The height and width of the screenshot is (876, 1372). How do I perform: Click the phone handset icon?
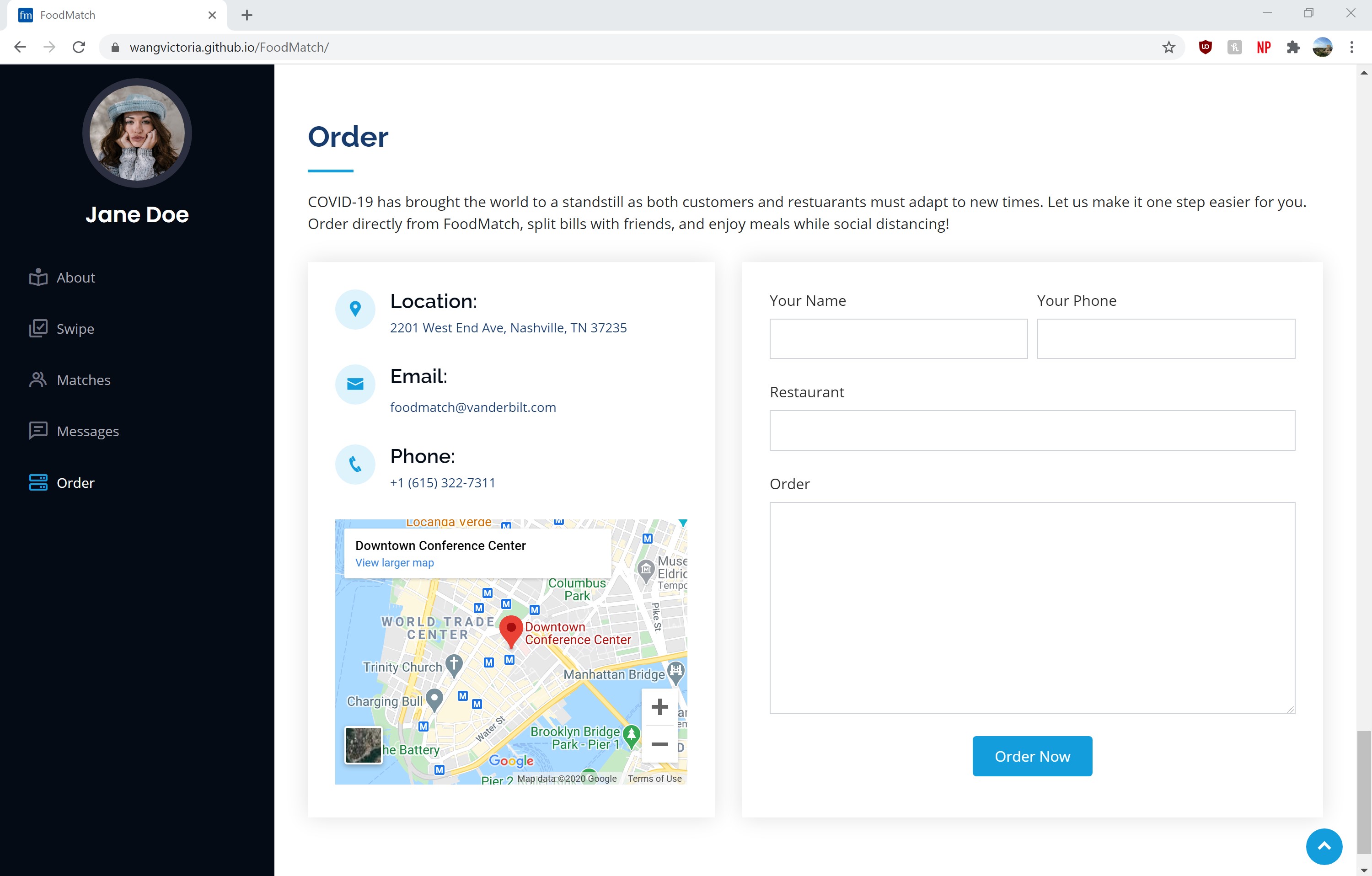click(x=355, y=464)
